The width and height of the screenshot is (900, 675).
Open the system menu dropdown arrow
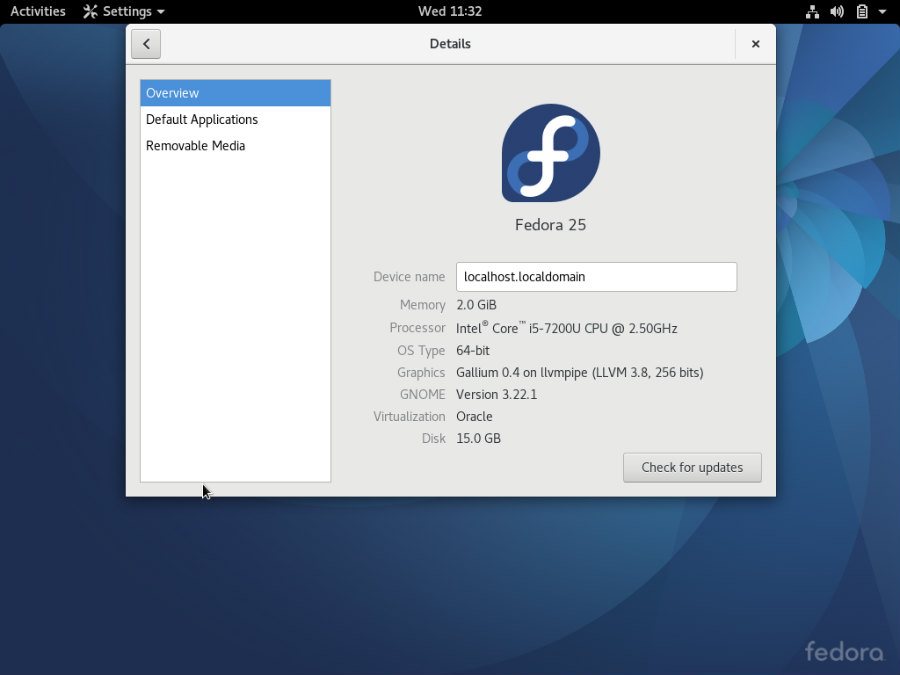(x=882, y=12)
